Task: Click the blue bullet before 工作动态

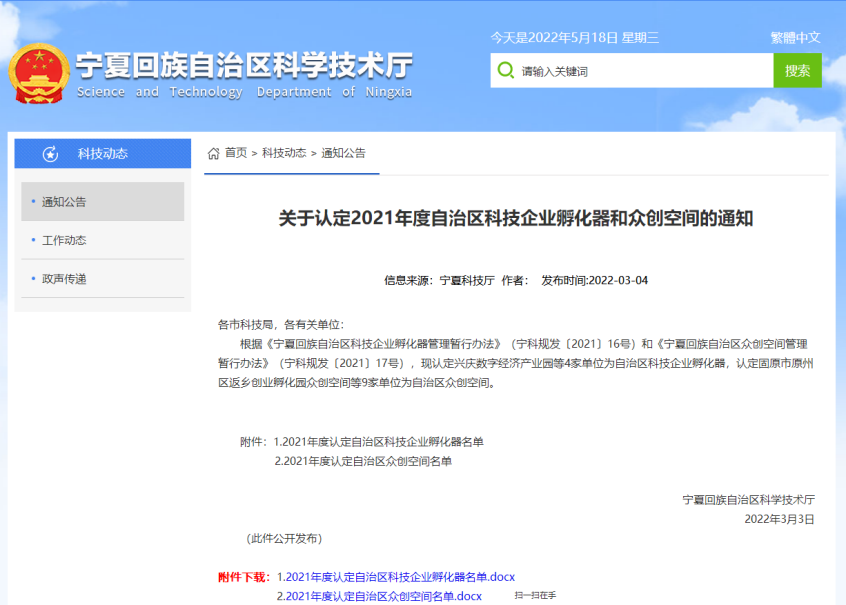Action: click(33, 240)
